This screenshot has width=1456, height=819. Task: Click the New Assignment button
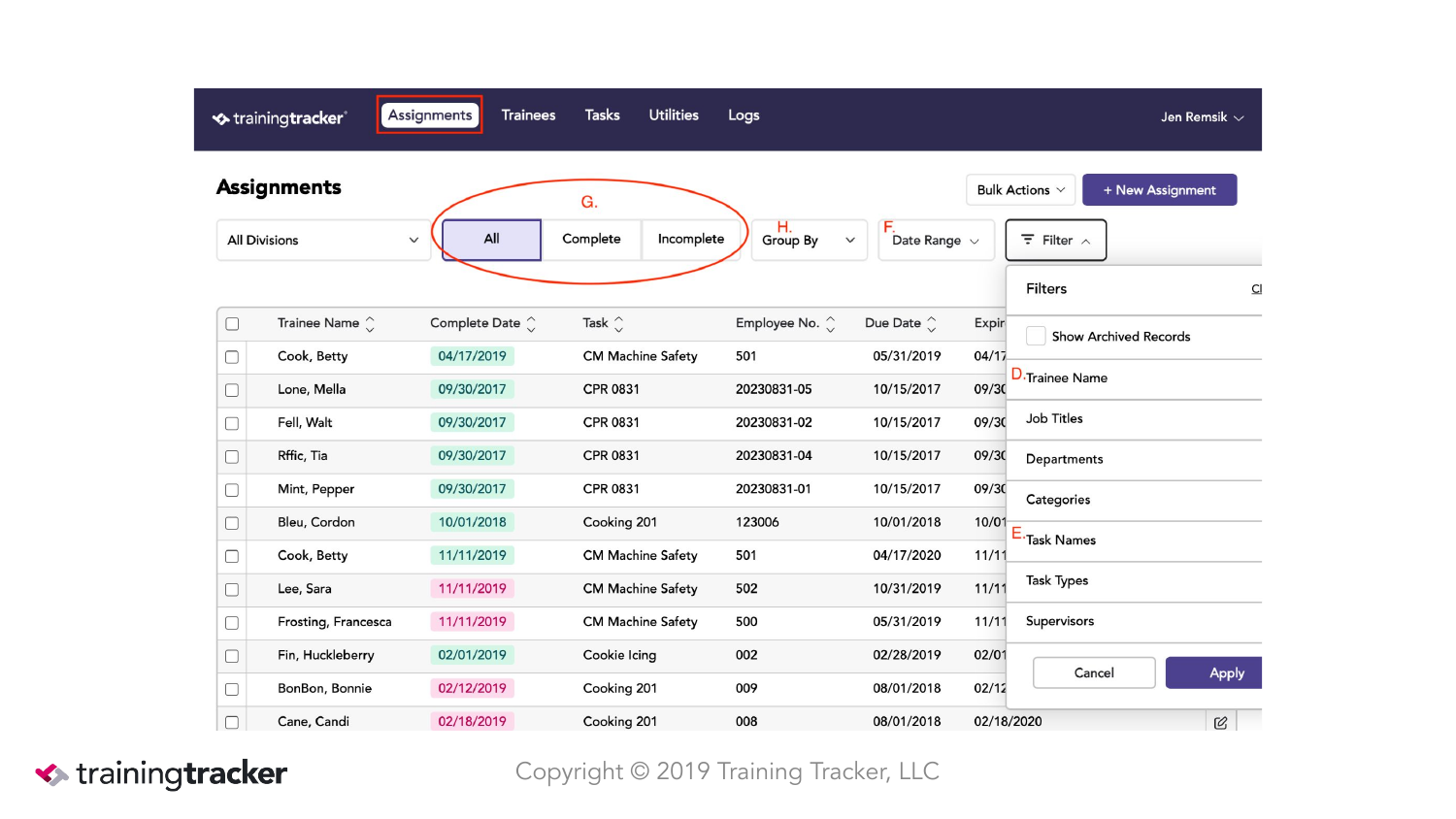[x=1159, y=190]
